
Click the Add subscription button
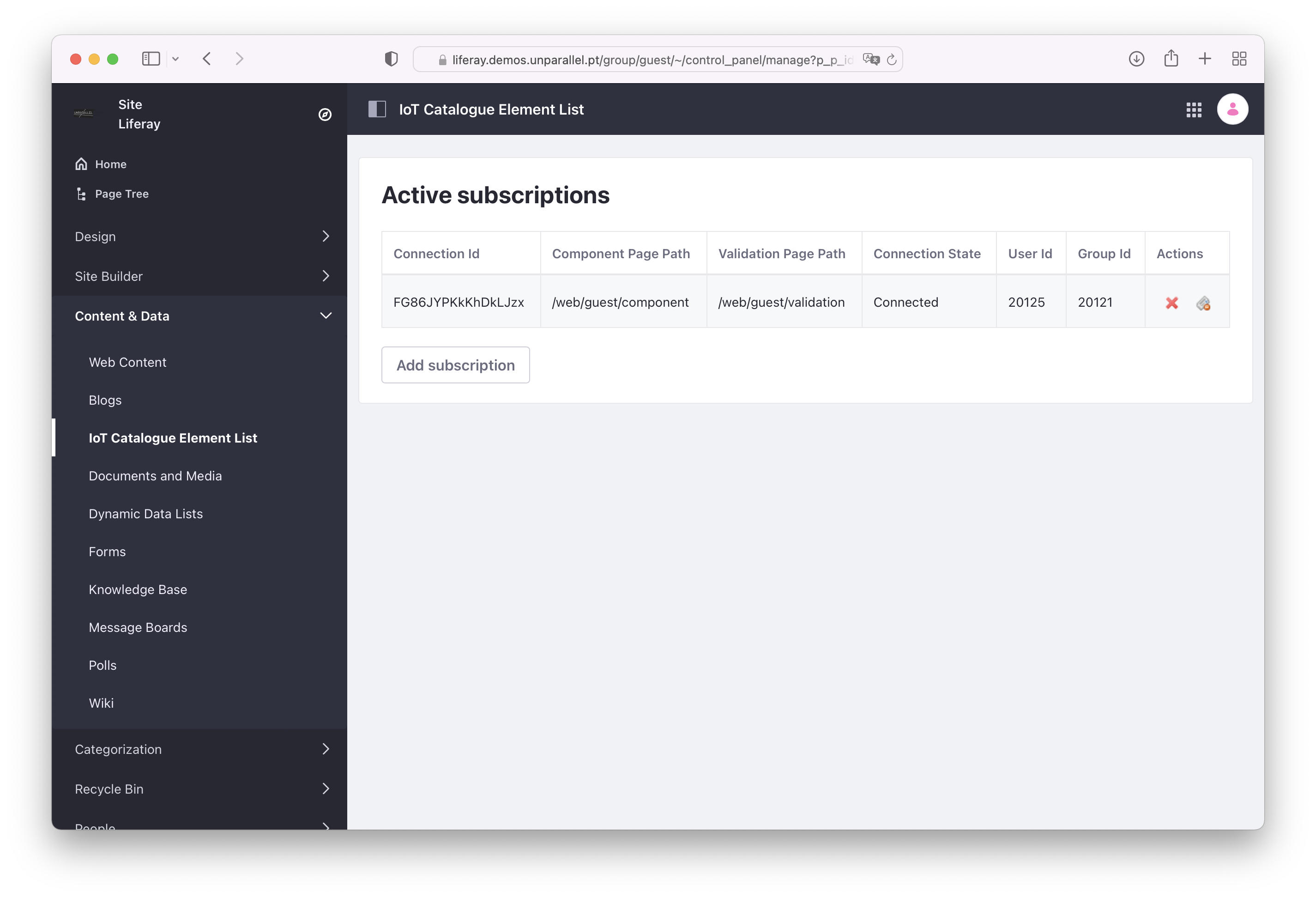(x=455, y=365)
